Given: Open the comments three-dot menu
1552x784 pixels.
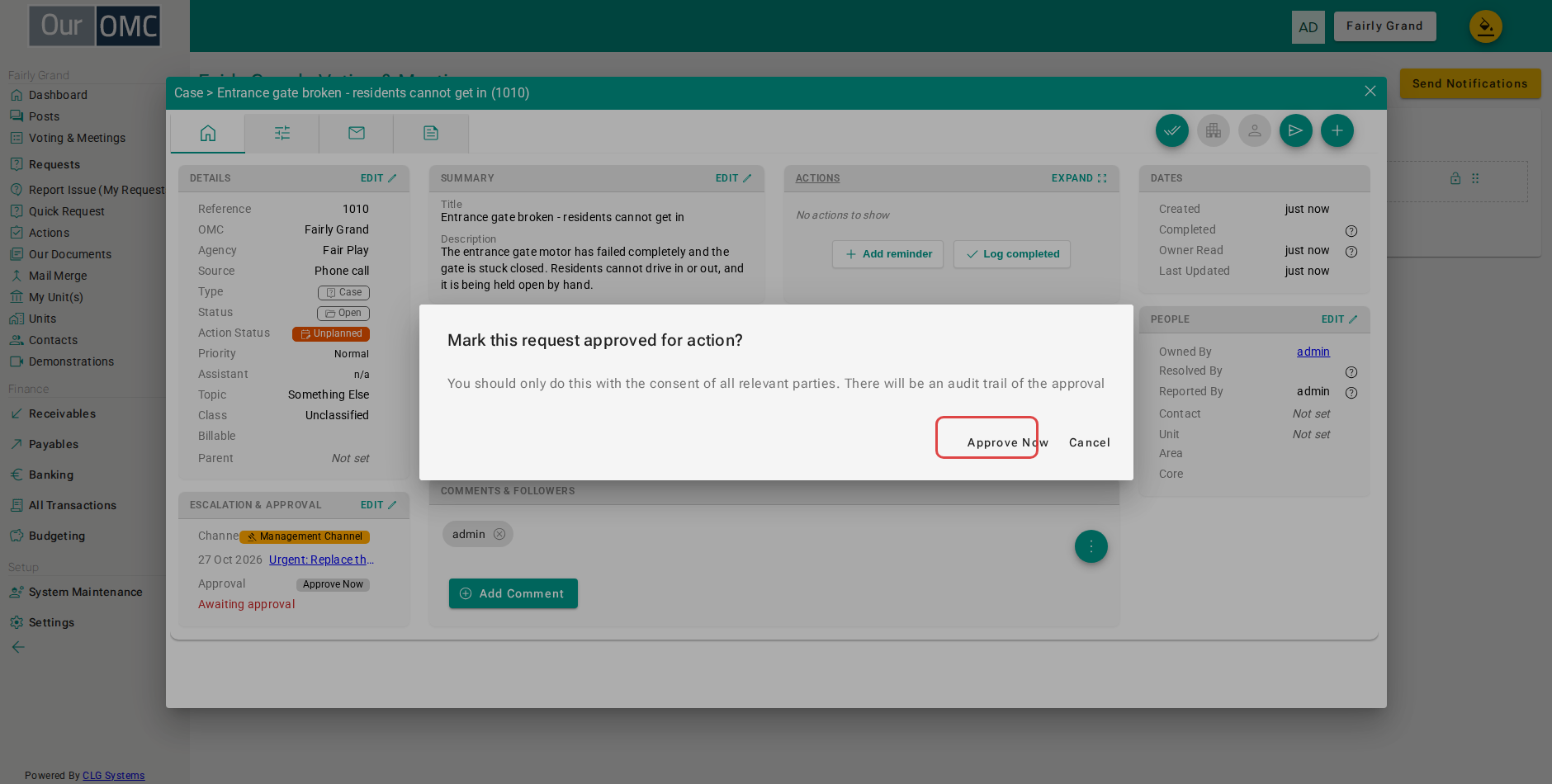Looking at the screenshot, I should point(1091,546).
